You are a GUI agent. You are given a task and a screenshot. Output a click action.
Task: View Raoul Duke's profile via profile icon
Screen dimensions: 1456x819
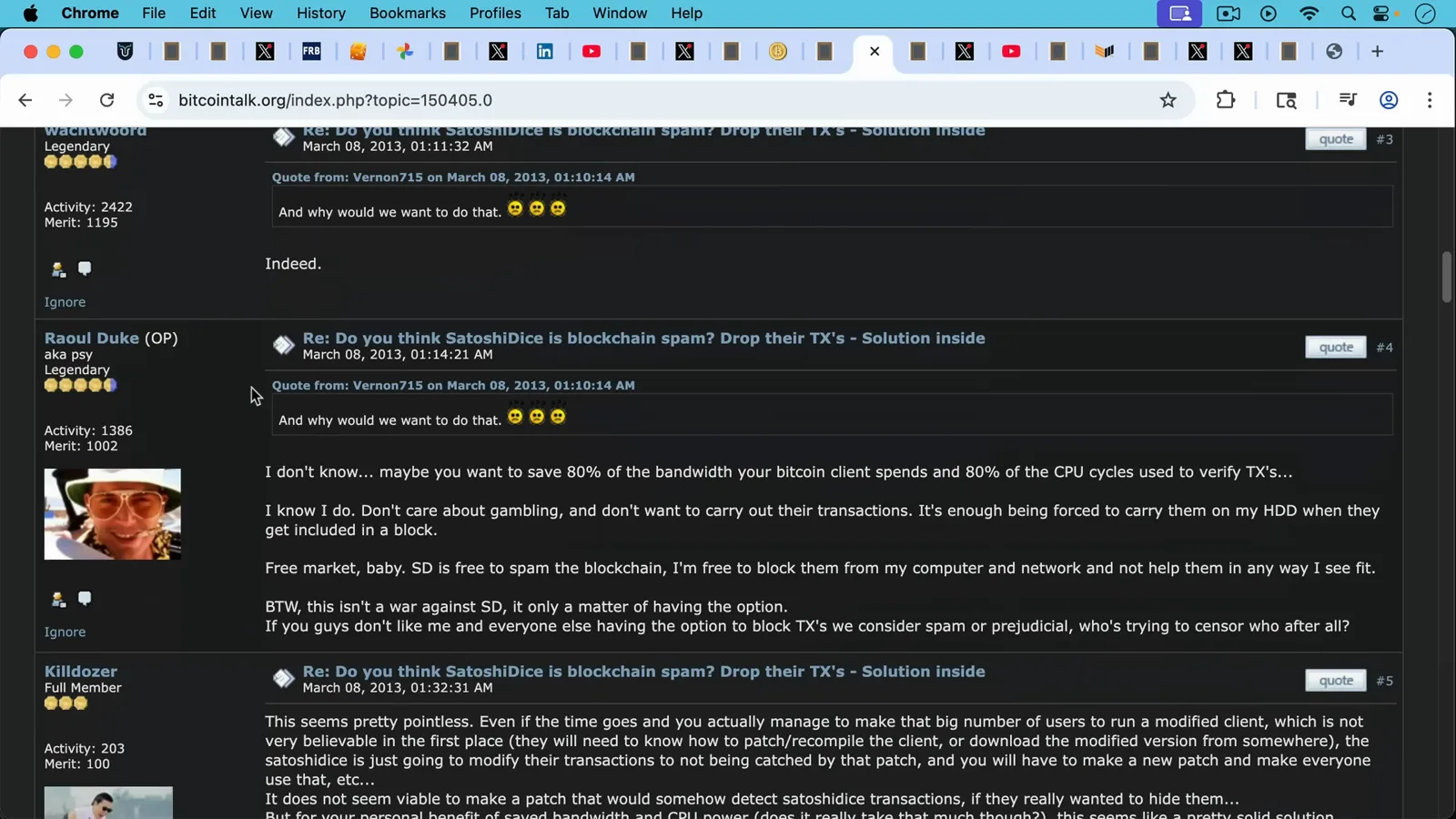(x=58, y=599)
